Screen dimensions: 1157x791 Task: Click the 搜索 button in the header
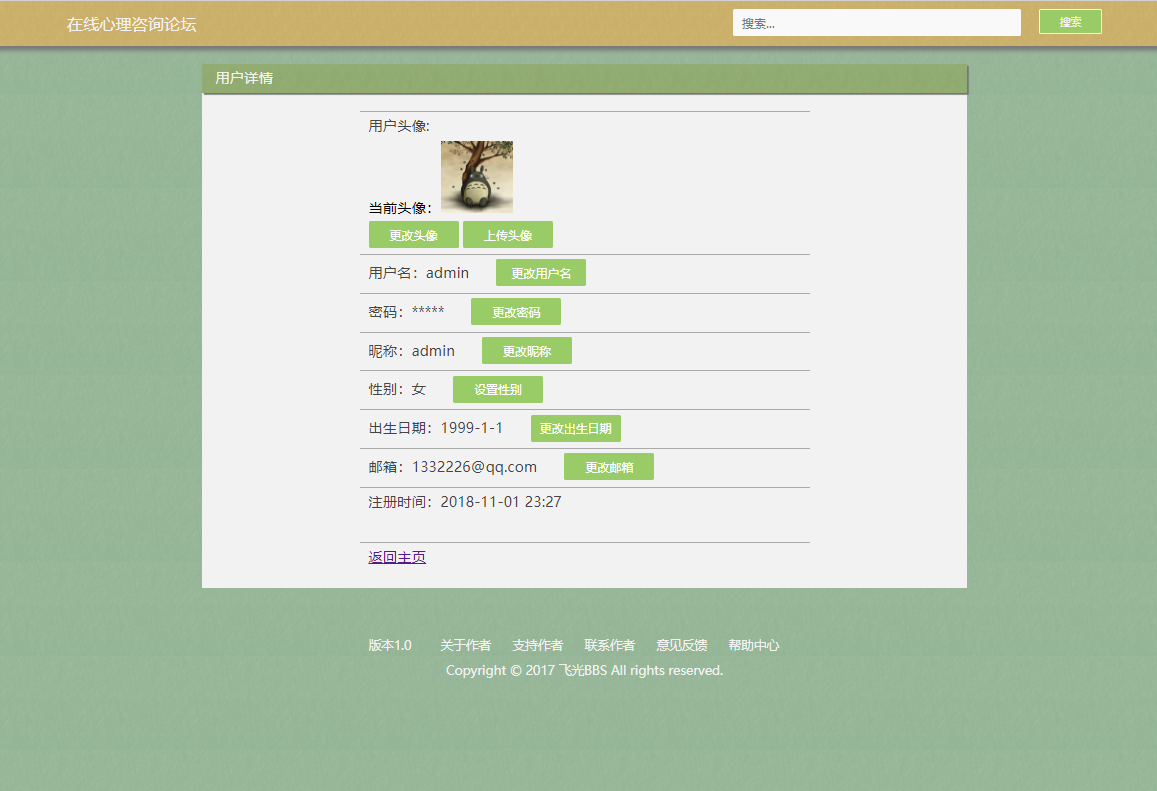1069,21
